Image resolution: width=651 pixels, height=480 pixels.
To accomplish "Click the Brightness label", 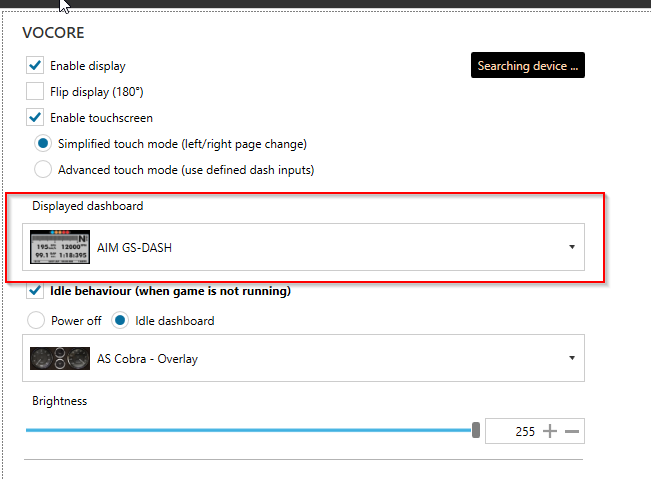I will coord(59,401).
